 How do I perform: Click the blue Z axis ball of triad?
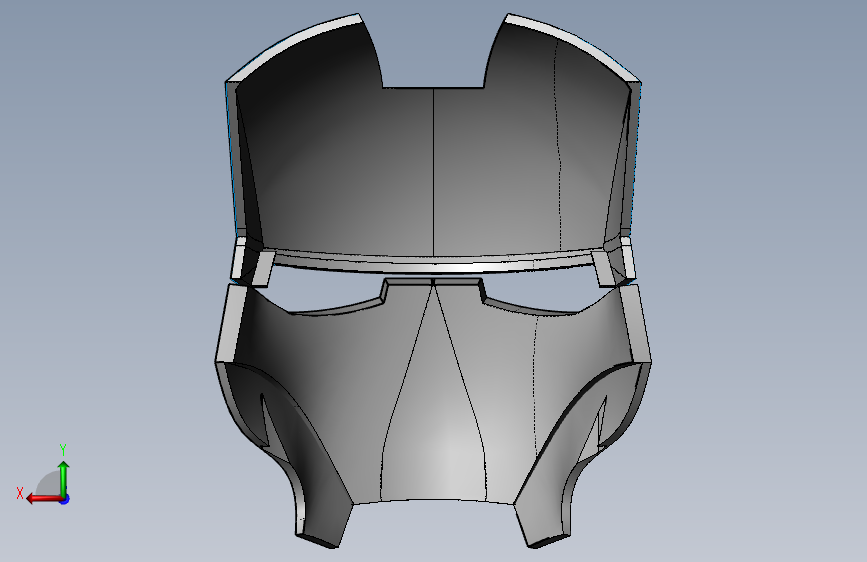(65, 499)
